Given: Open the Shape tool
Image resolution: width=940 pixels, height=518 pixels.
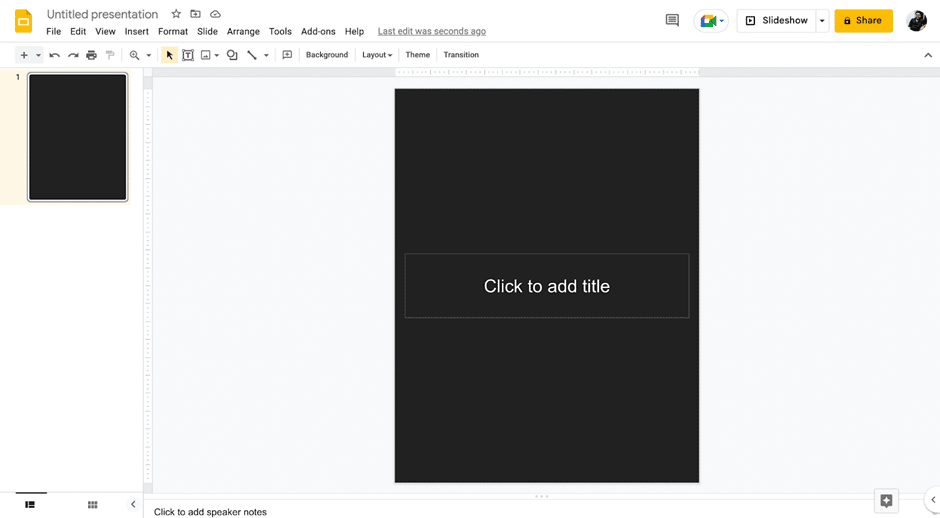Looking at the screenshot, I should coord(232,55).
